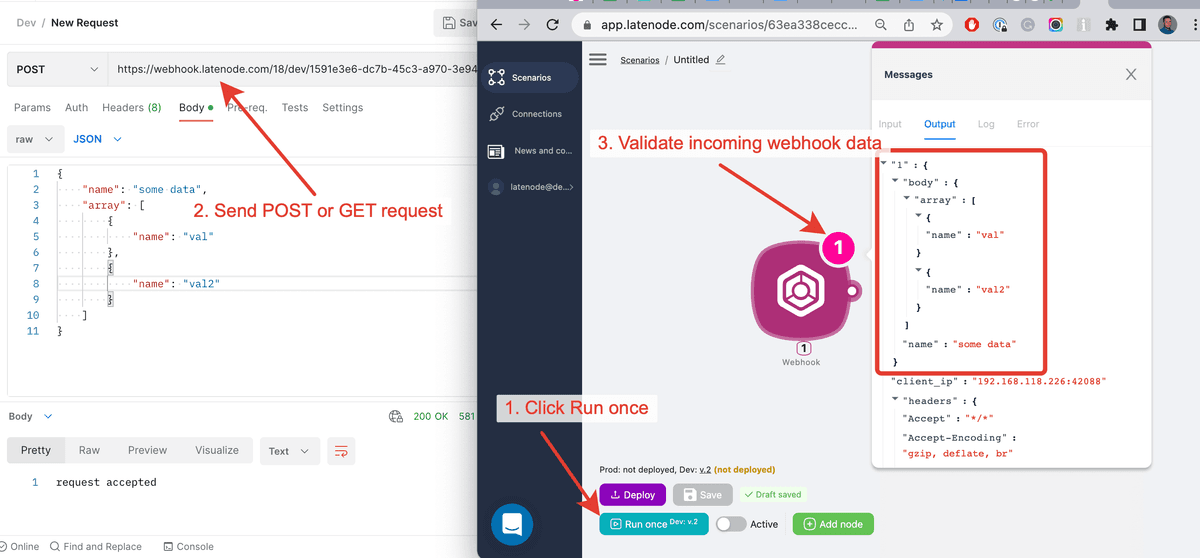Open the hamburger menu in Latenode
This screenshot has width=1200, height=558.
coord(598,60)
